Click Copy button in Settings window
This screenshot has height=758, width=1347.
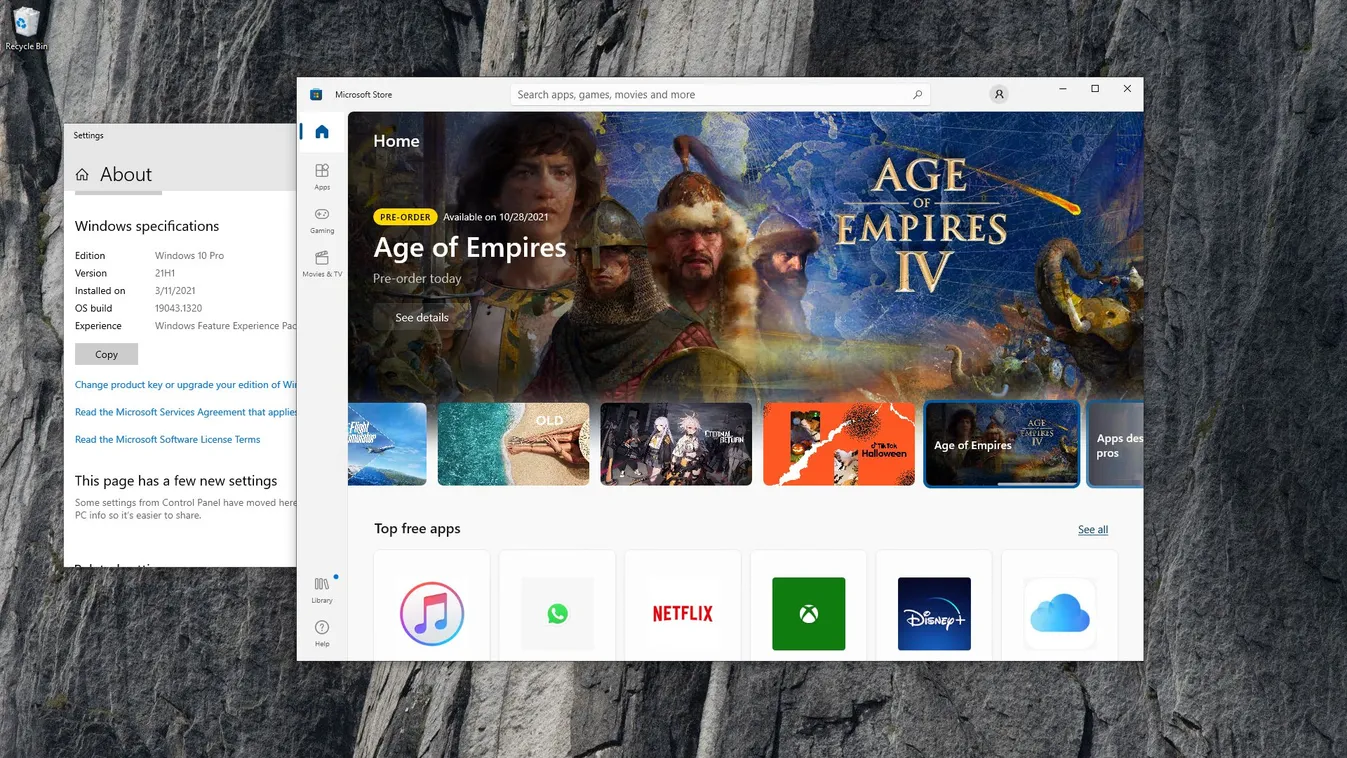point(106,354)
